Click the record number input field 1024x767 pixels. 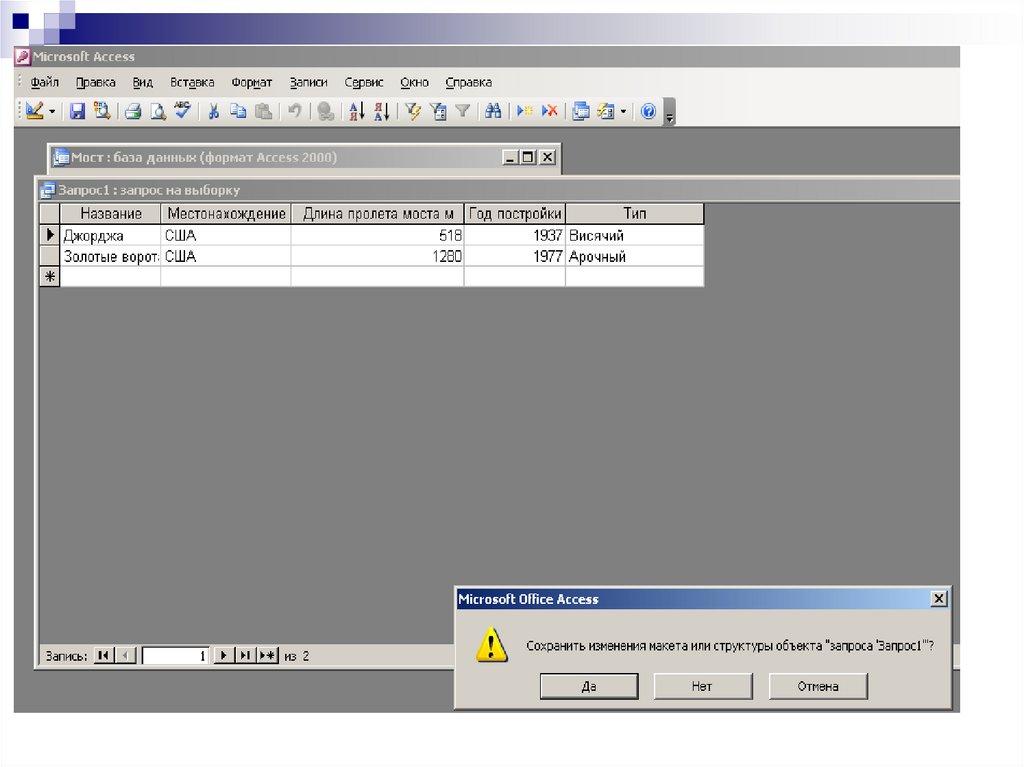pos(175,656)
